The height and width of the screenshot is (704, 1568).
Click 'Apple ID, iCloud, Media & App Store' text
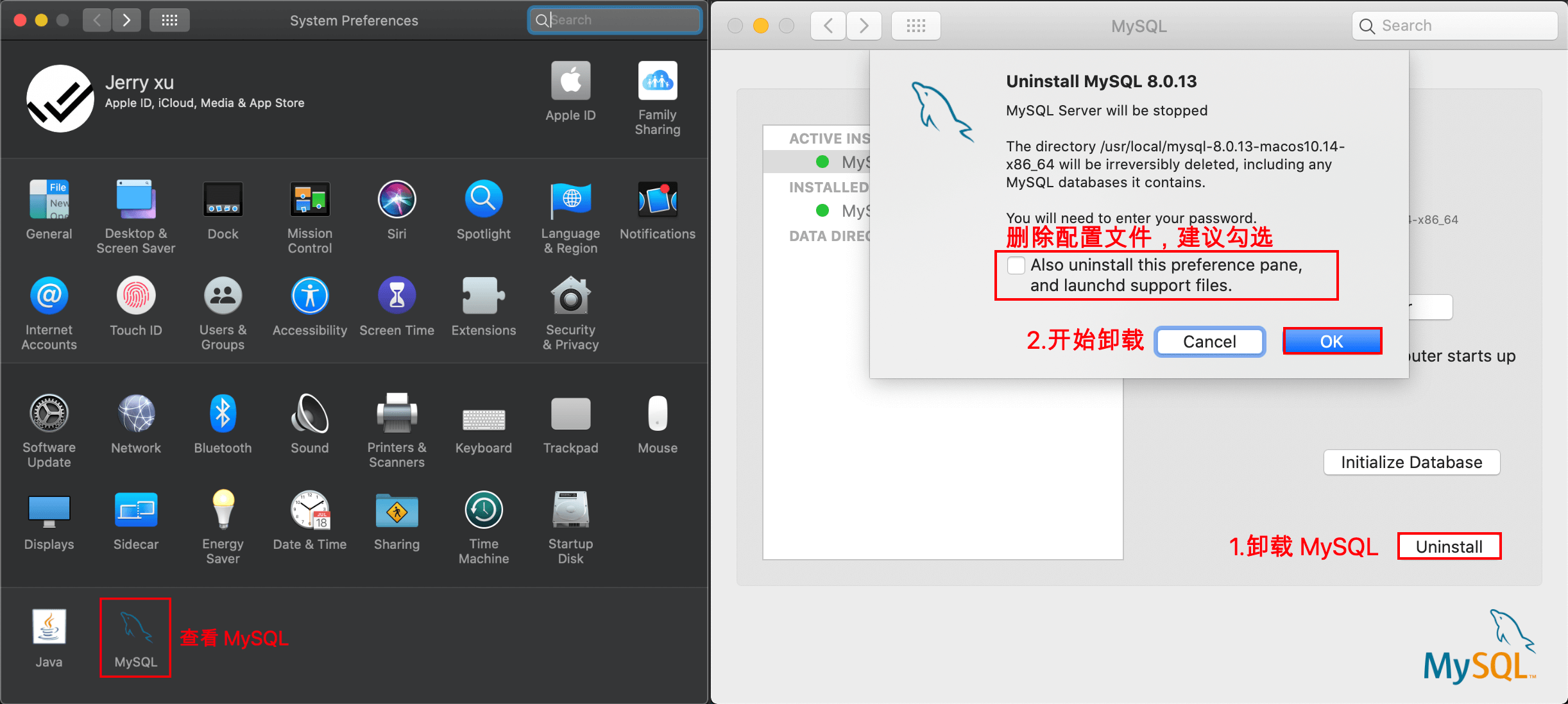coord(205,103)
